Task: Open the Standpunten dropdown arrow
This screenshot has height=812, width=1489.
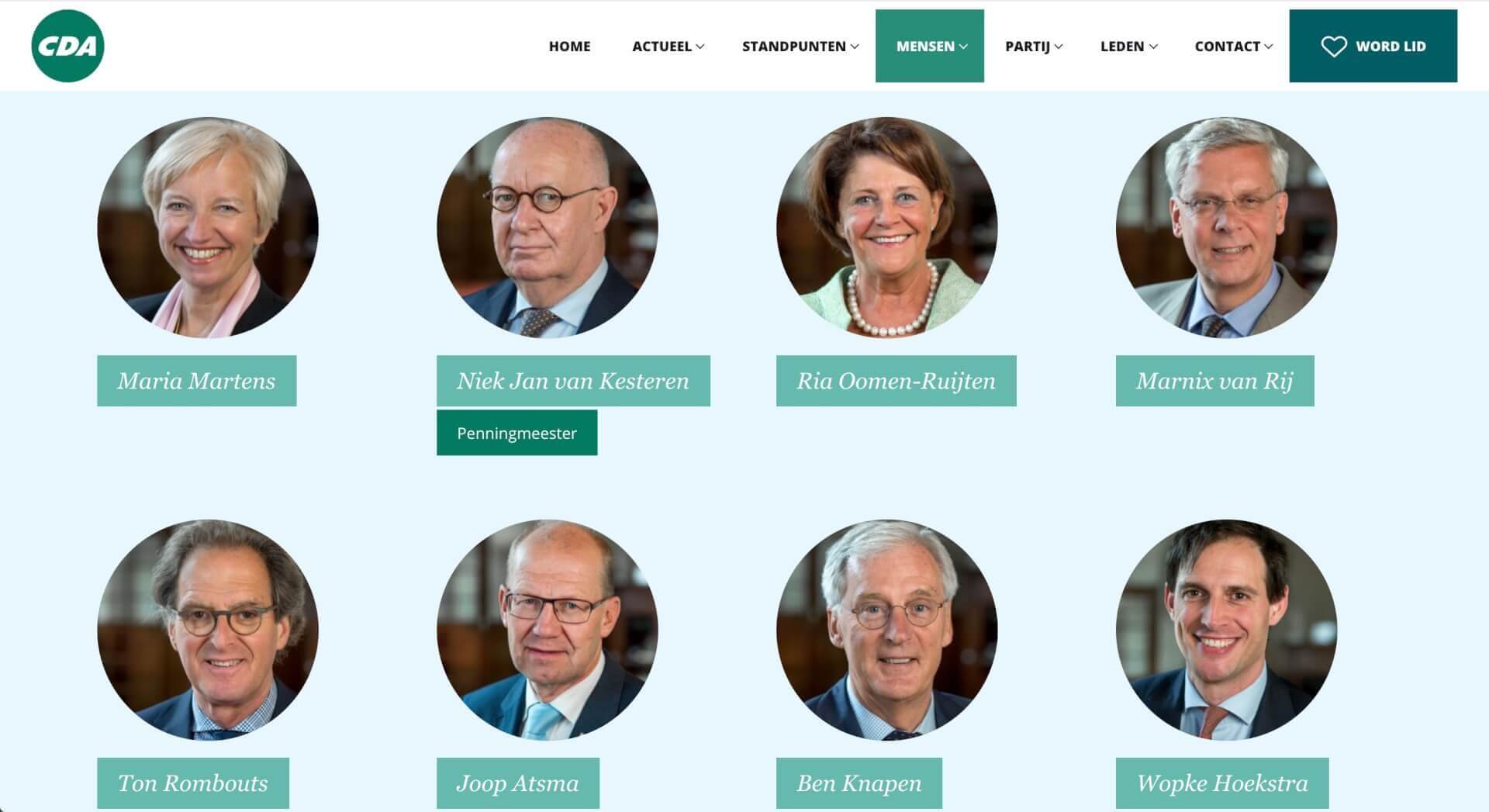Action: [x=855, y=47]
